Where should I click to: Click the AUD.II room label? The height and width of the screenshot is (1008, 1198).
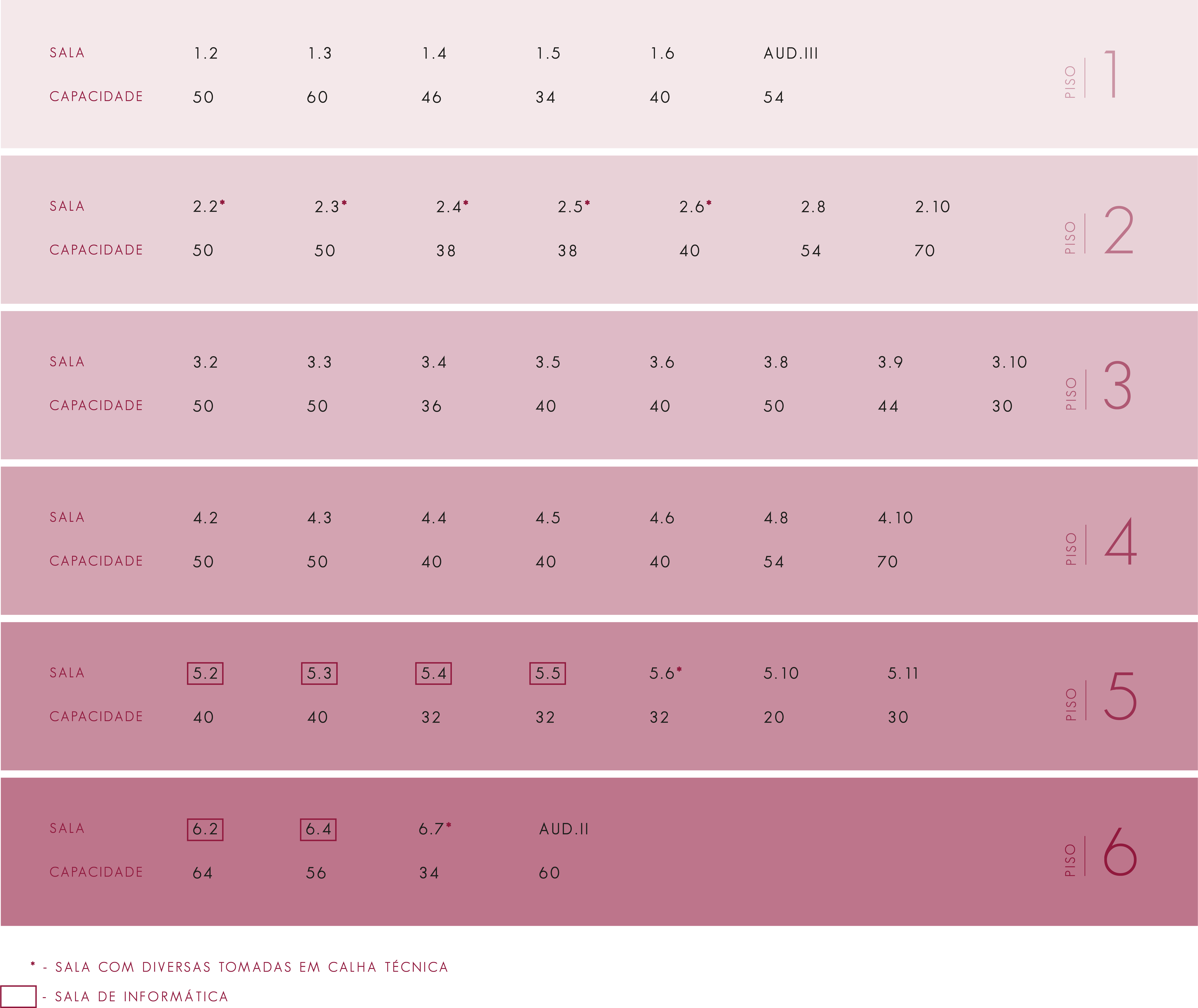tap(564, 829)
